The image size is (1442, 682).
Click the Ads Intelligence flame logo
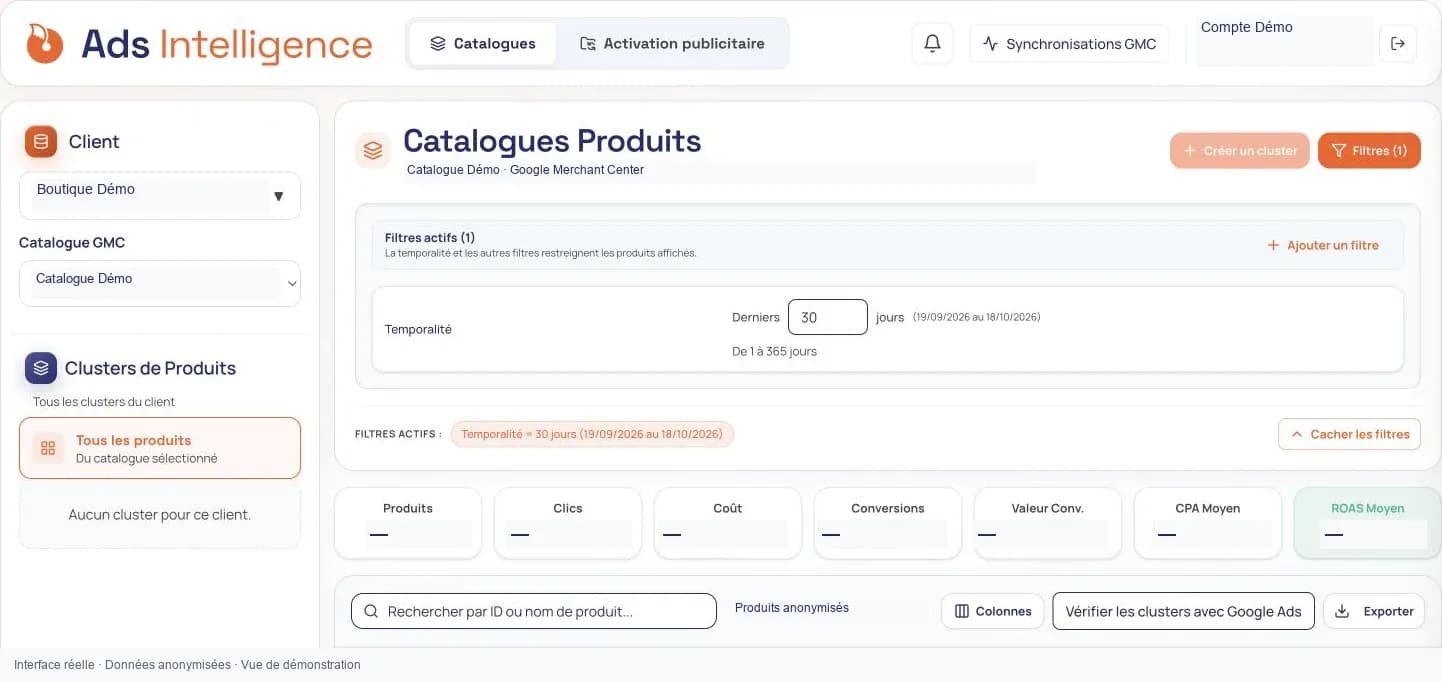click(x=45, y=43)
